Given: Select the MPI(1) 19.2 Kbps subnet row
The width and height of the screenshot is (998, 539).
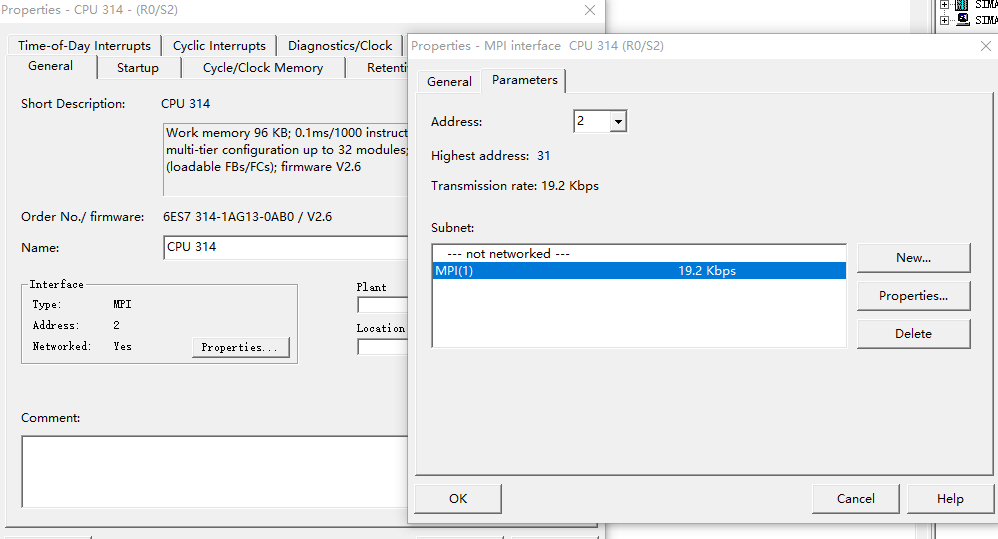Looking at the screenshot, I should 639,270.
